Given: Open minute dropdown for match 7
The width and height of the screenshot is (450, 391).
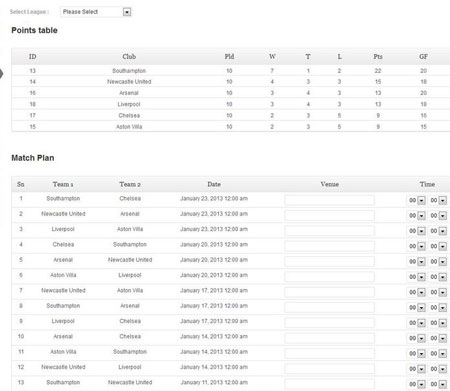Looking at the screenshot, I should pos(438,292).
